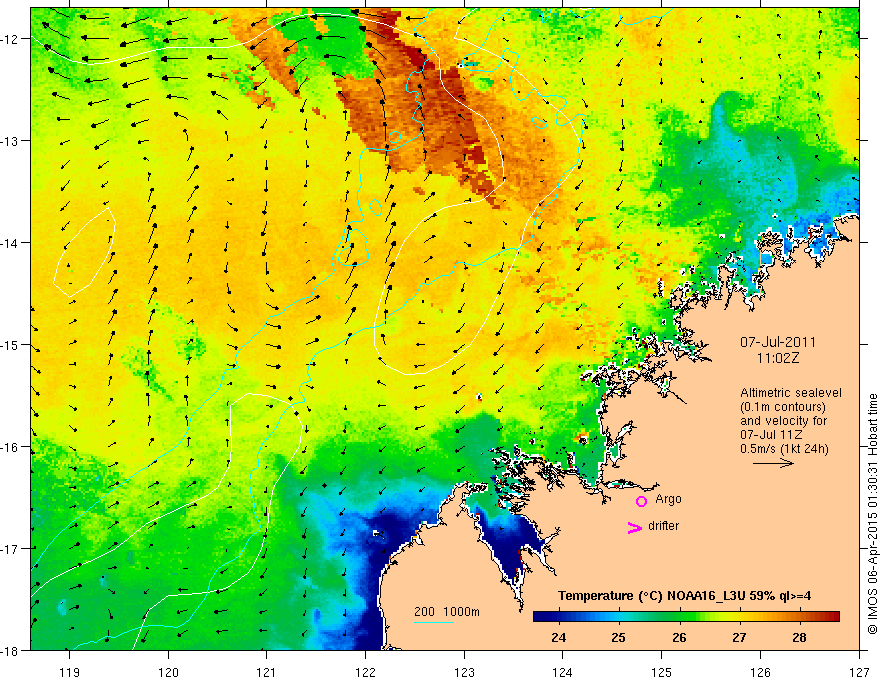880x680 pixels.
Task: Click the latitude axis label -17
Action: [x=11, y=548]
